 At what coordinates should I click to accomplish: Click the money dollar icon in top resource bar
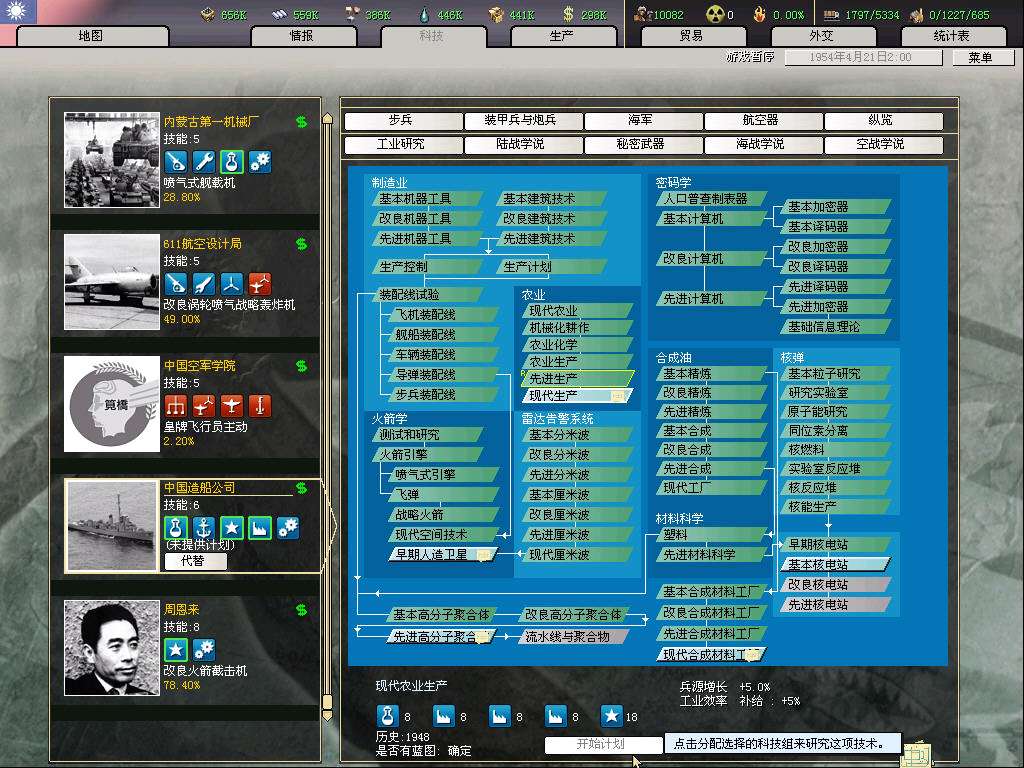(x=568, y=14)
